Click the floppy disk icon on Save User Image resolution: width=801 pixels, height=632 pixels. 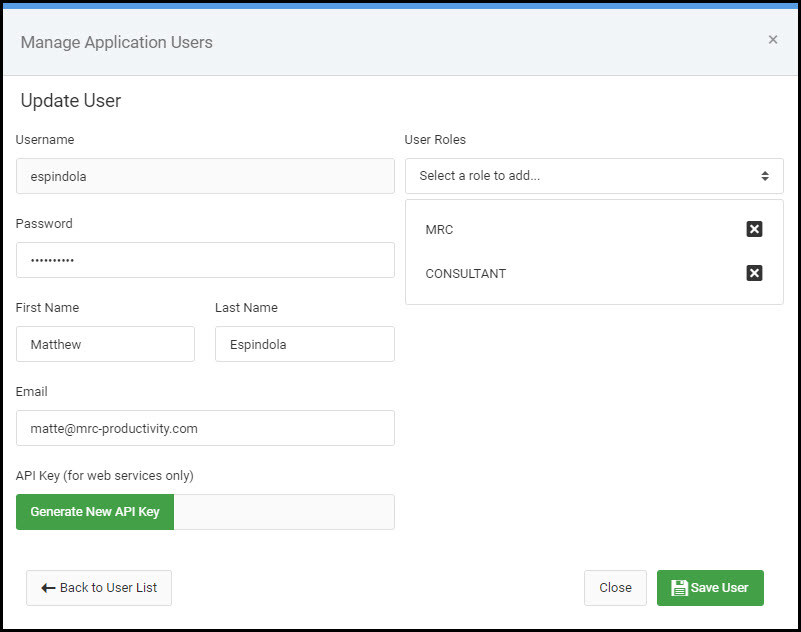pos(679,588)
